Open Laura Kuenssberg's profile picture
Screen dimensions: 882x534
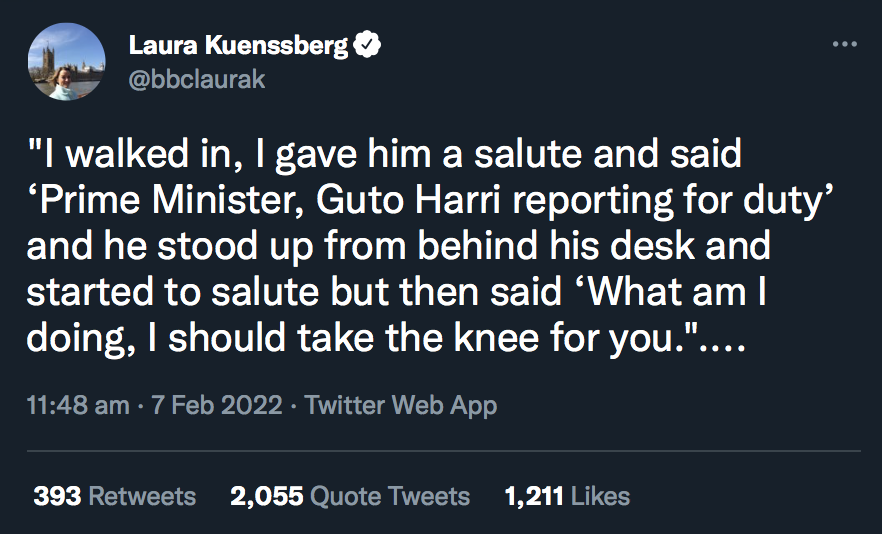(67, 61)
